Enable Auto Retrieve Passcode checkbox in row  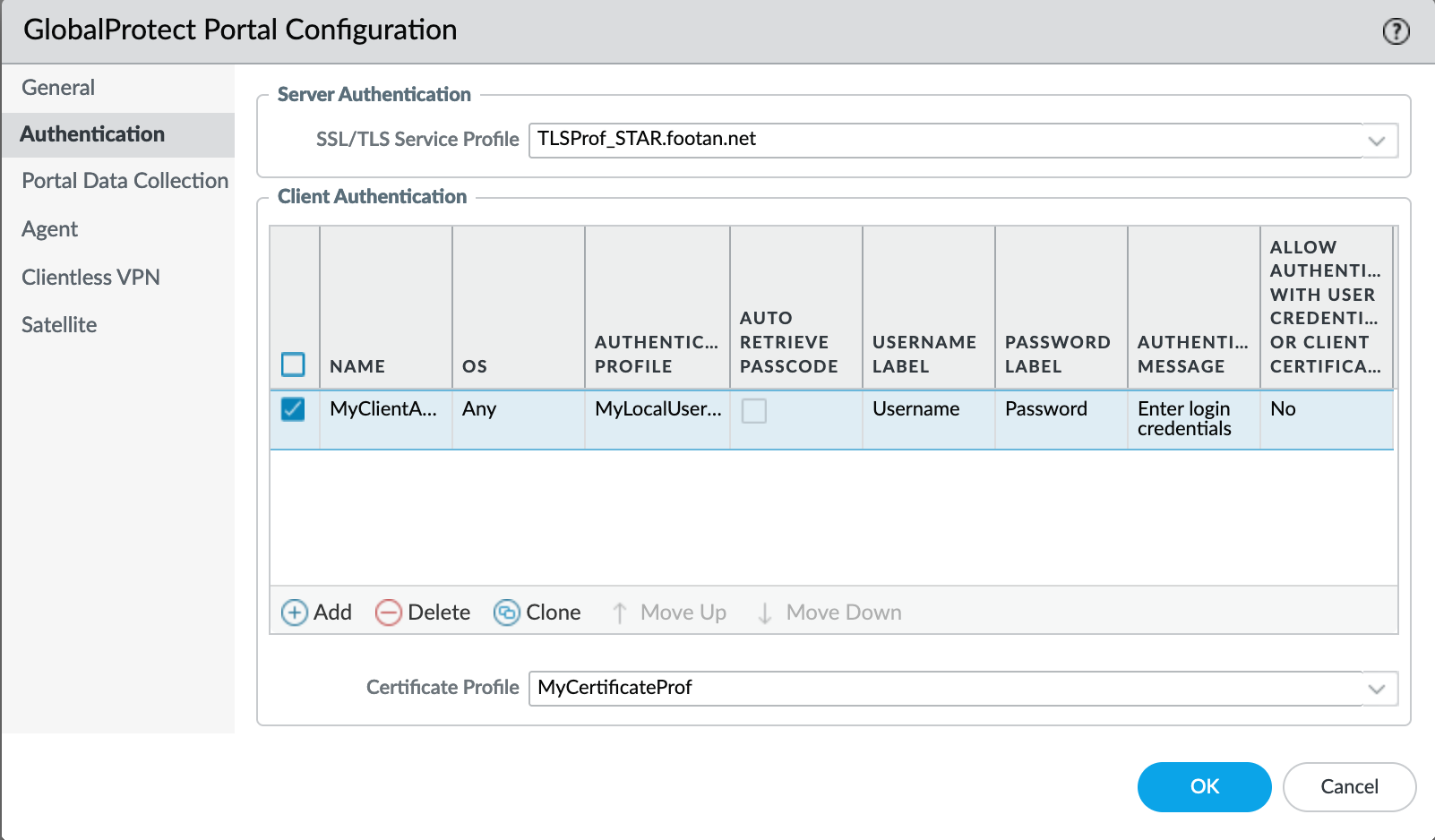click(754, 410)
